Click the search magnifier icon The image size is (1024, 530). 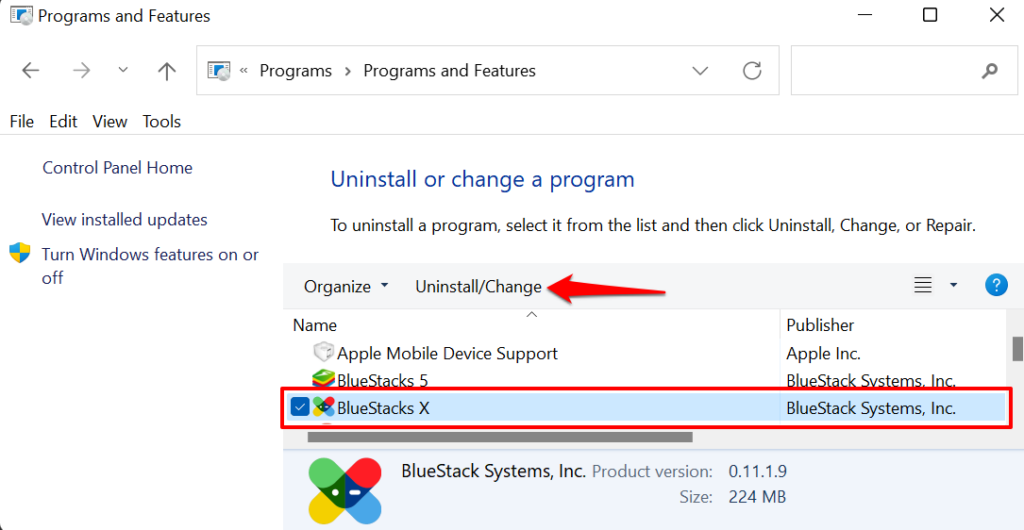coord(990,71)
